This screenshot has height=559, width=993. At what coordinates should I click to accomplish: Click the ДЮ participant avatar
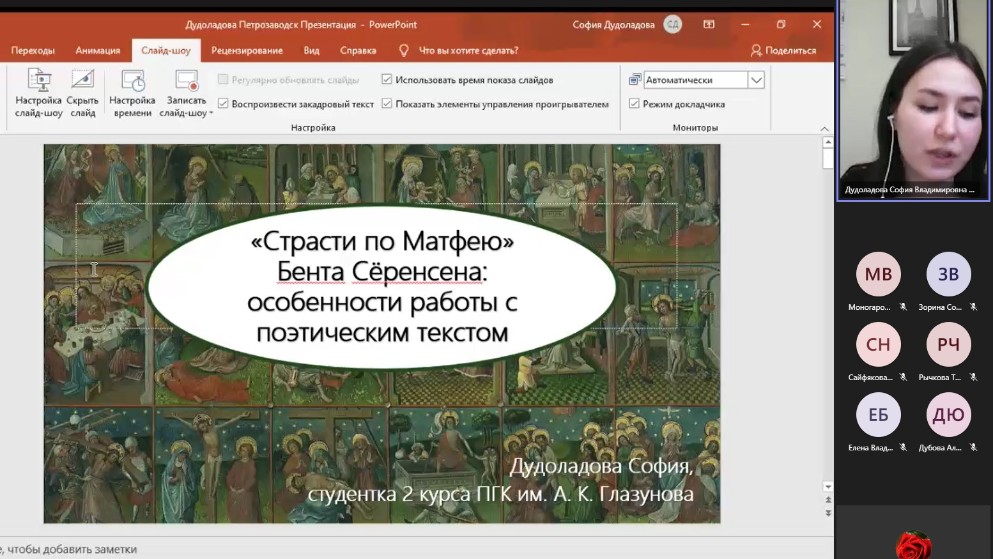pos(948,415)
